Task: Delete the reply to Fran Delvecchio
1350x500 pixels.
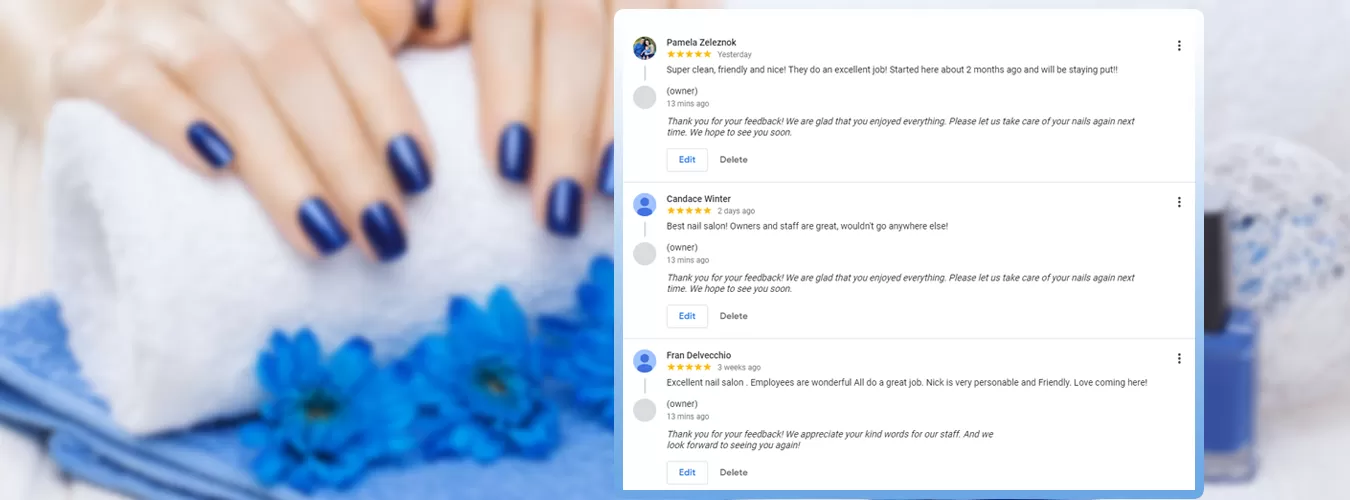Action: pyautogui.click(x=733, y=473)
